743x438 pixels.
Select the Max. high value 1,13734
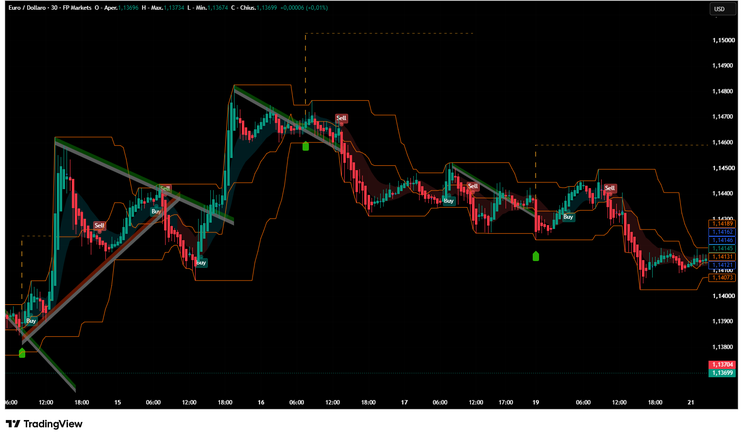pos(174,8)
